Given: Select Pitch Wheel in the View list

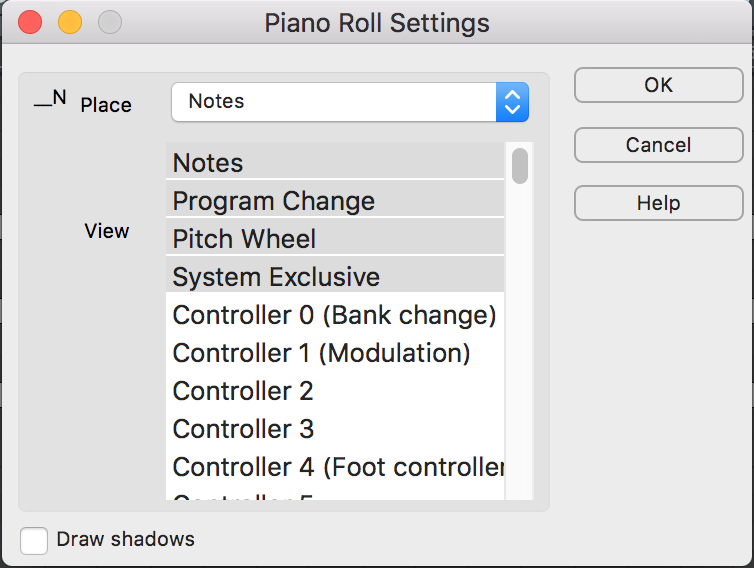Looking at the screenshot, I should [335, 239].
